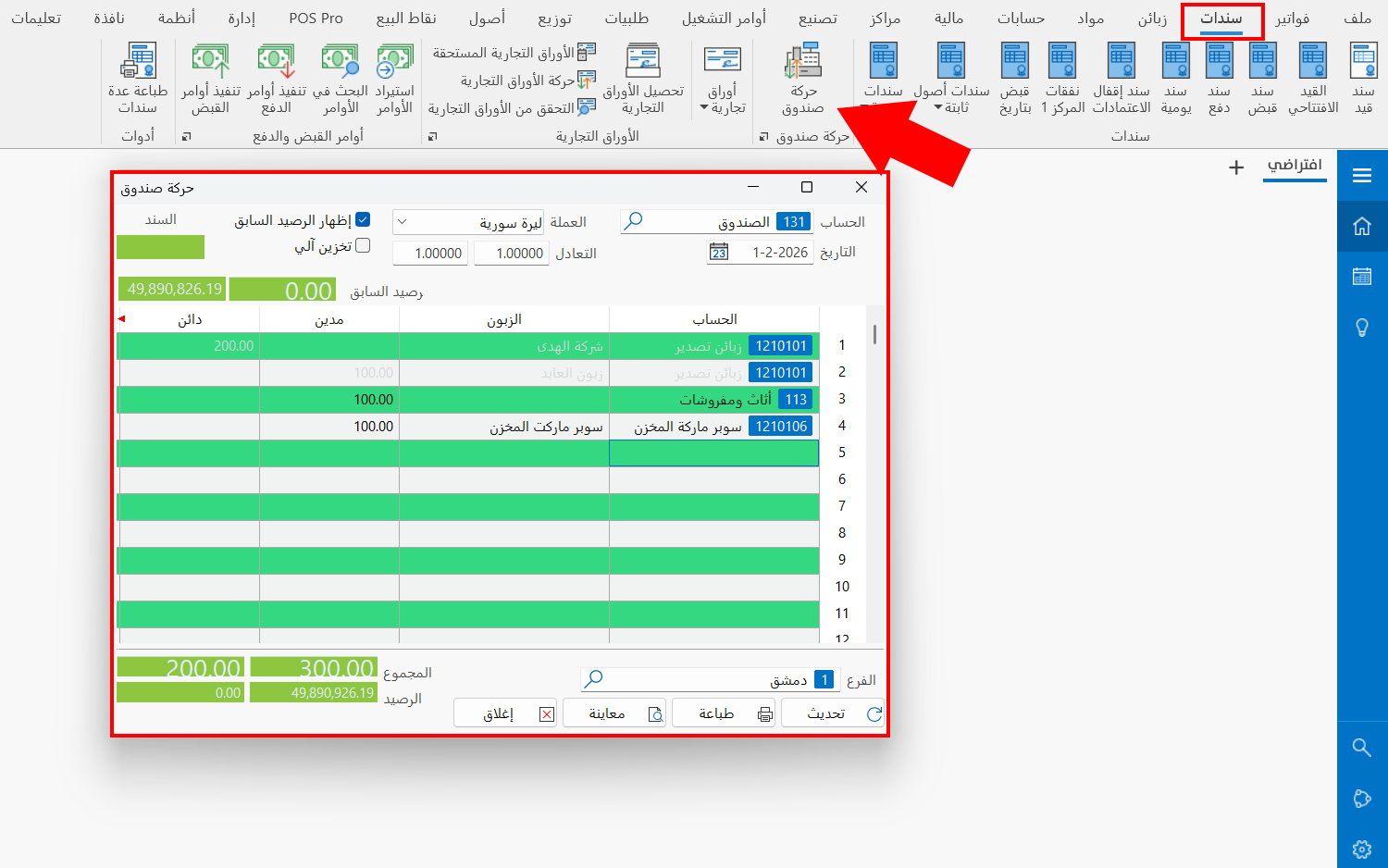
Task: Open طباعة عدة سندات tool
Action: pyautogui.click(x=138, y=79)
